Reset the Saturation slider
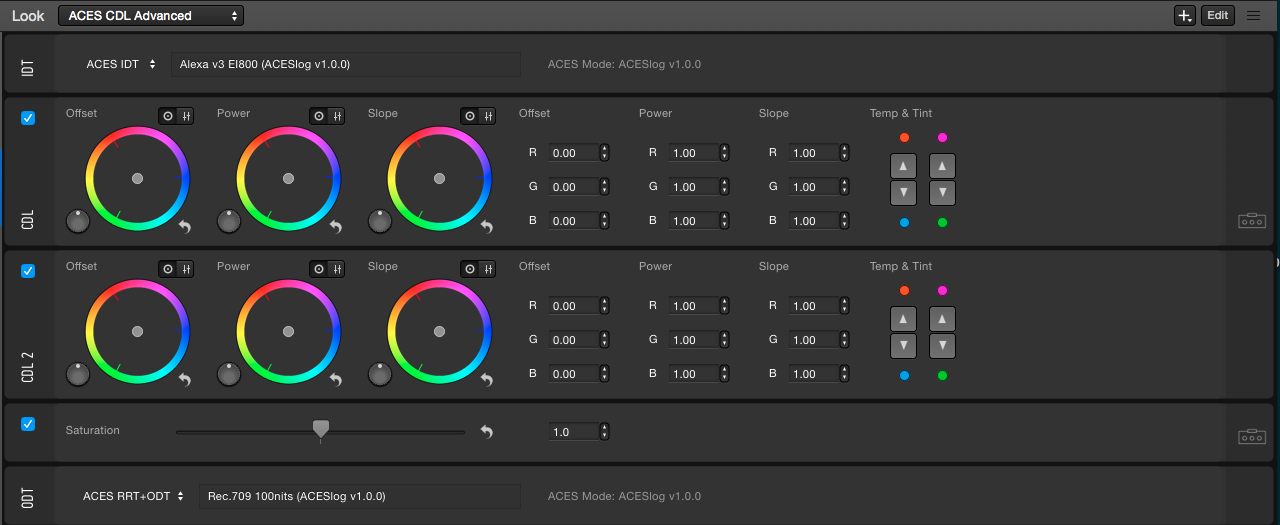This screenshot has width=1280, height=525. point(487,432)
